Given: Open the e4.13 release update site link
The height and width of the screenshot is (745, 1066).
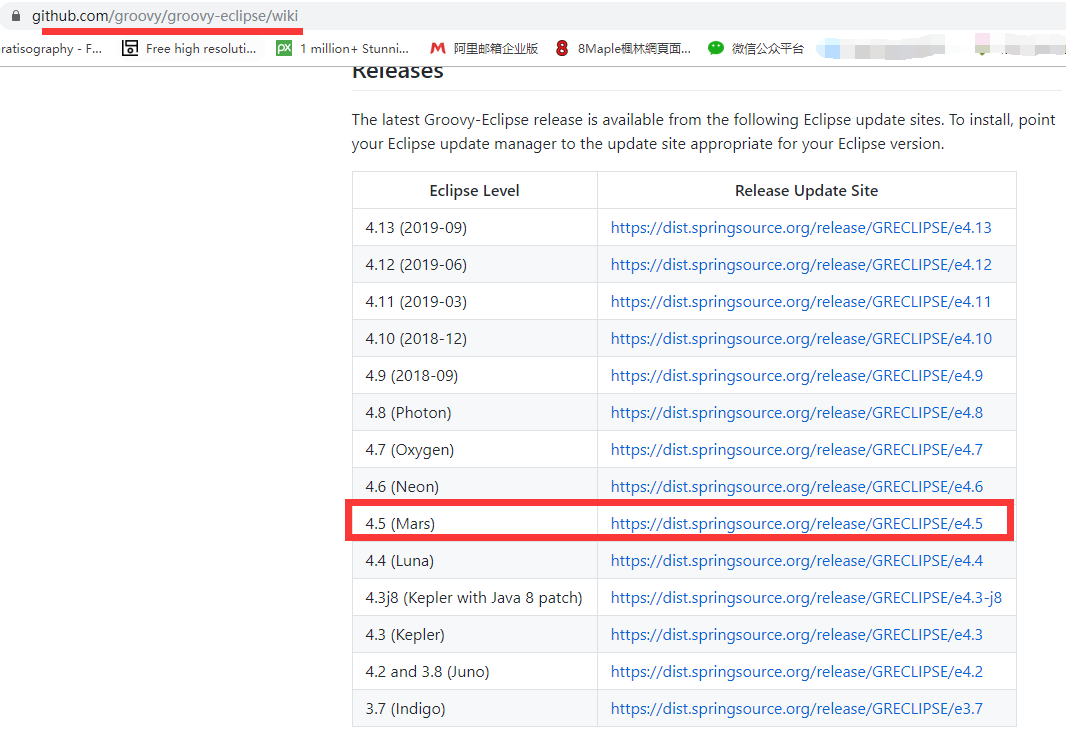Looking at the screenshot, I should (x=801, y=228).
